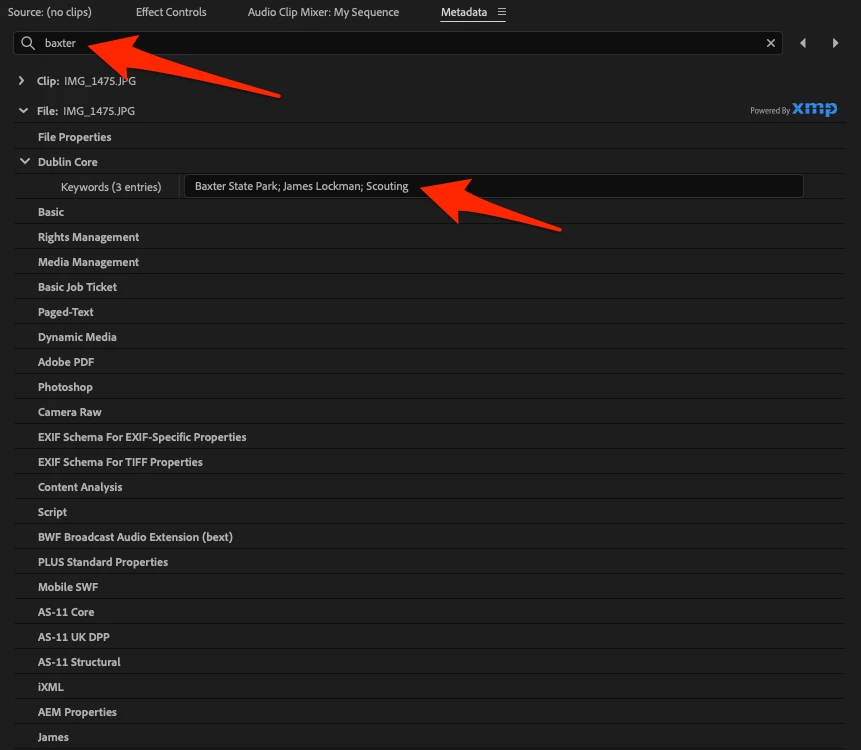Switch to the Source (no clips) tab
861x750 pixels.
click(49, 12)
